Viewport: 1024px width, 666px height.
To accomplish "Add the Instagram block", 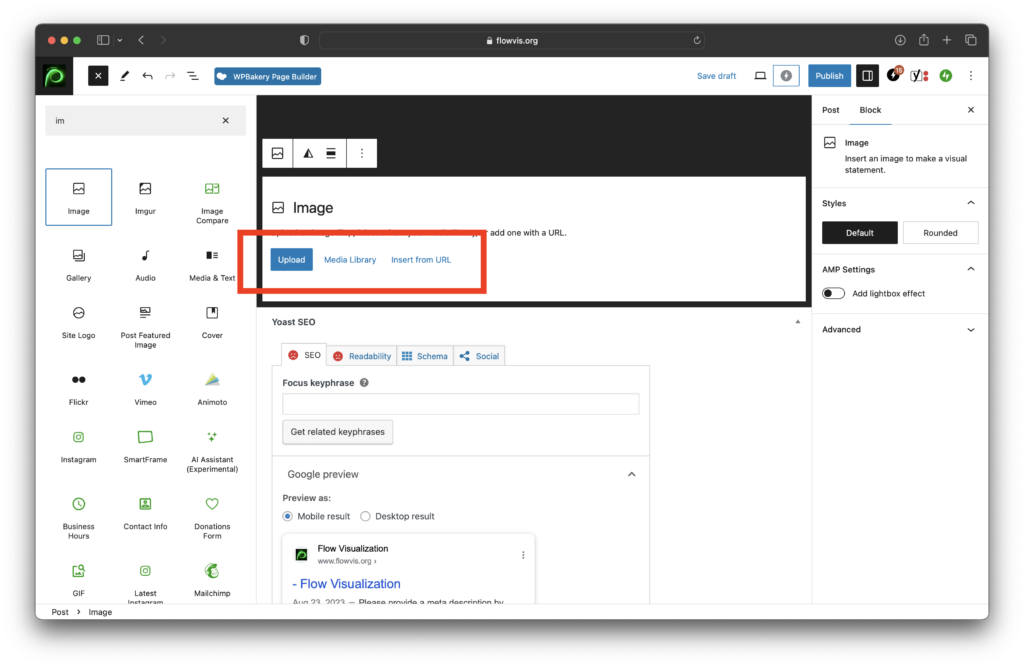I will point(78,437).
